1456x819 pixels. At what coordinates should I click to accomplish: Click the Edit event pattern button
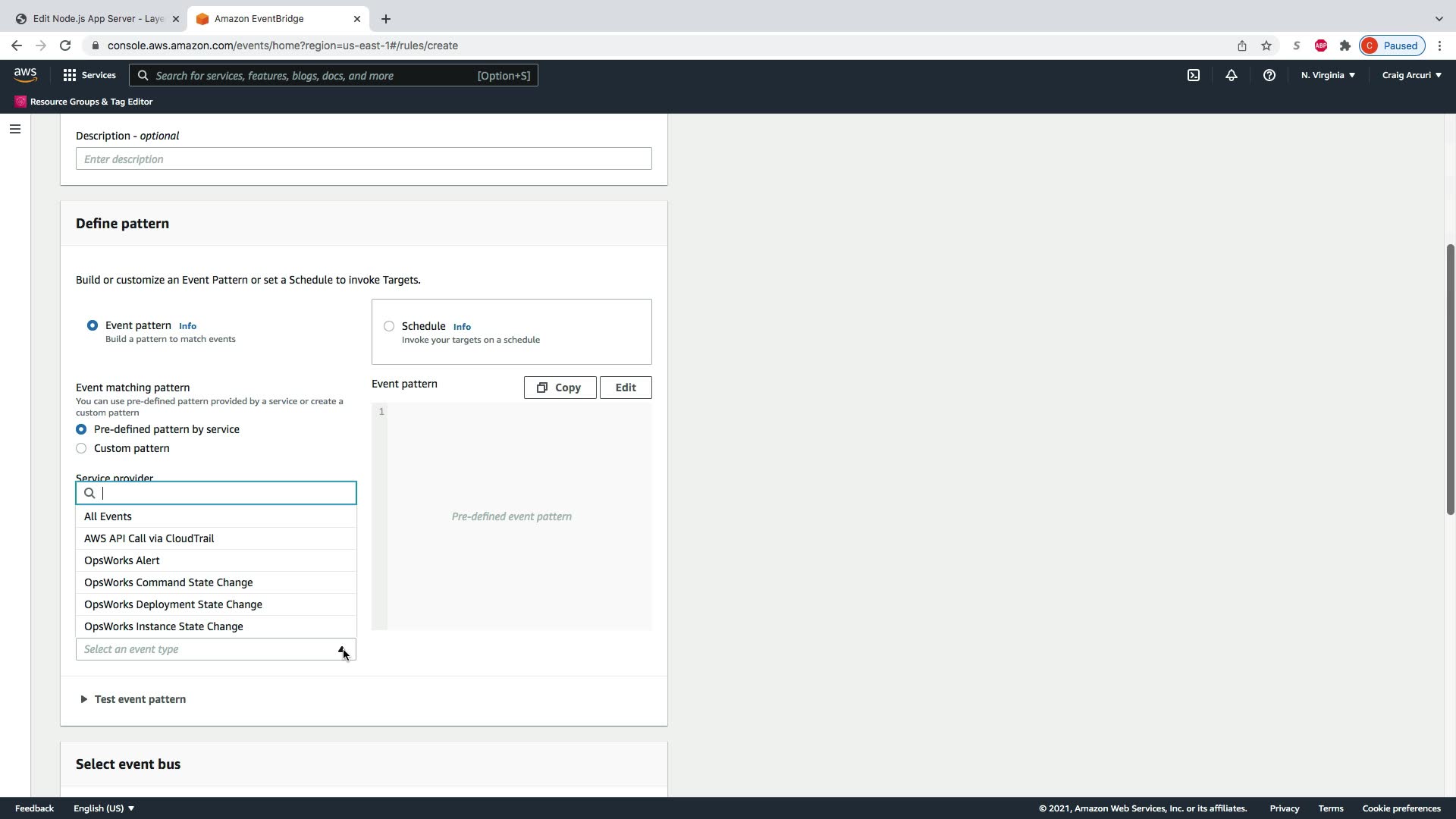point(626,388)
